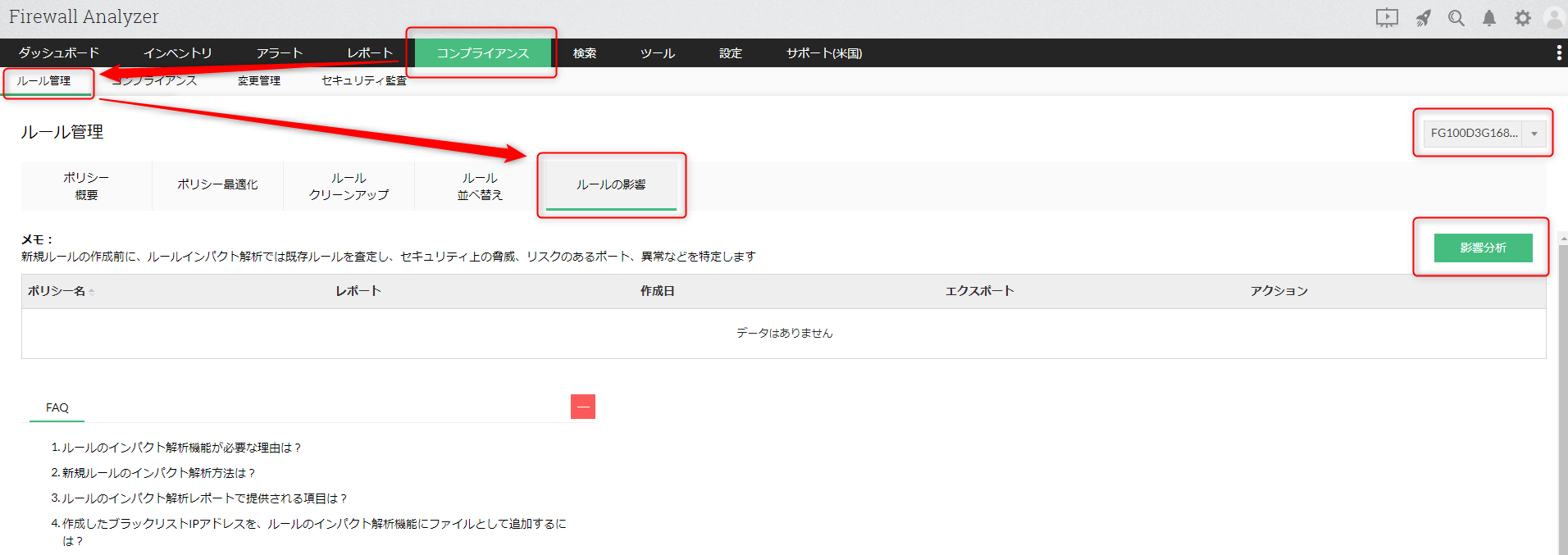Click the 作成日 column header
The width and height of the screenshot is (1568, 555).
tap(658, 291)
